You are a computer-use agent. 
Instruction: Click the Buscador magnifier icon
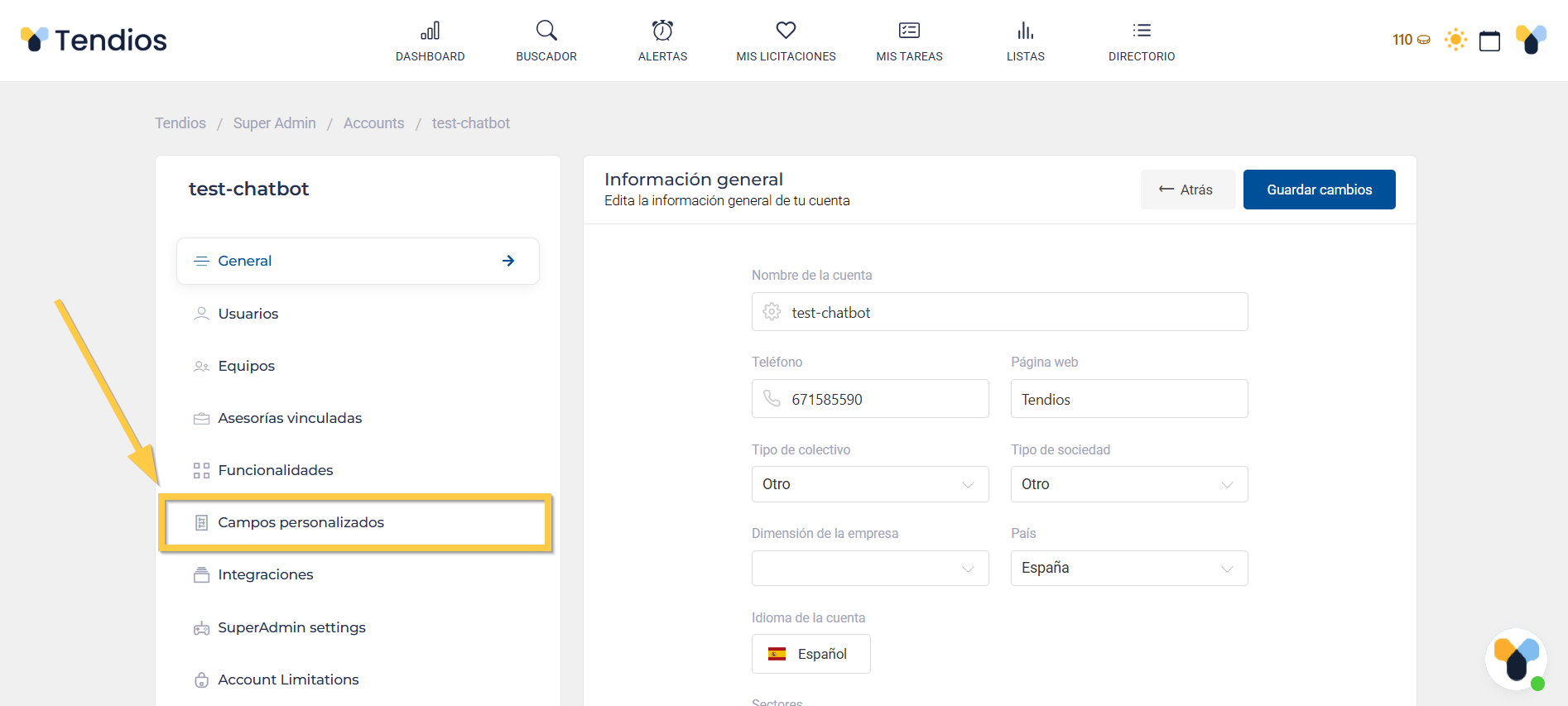coord(546,31)
